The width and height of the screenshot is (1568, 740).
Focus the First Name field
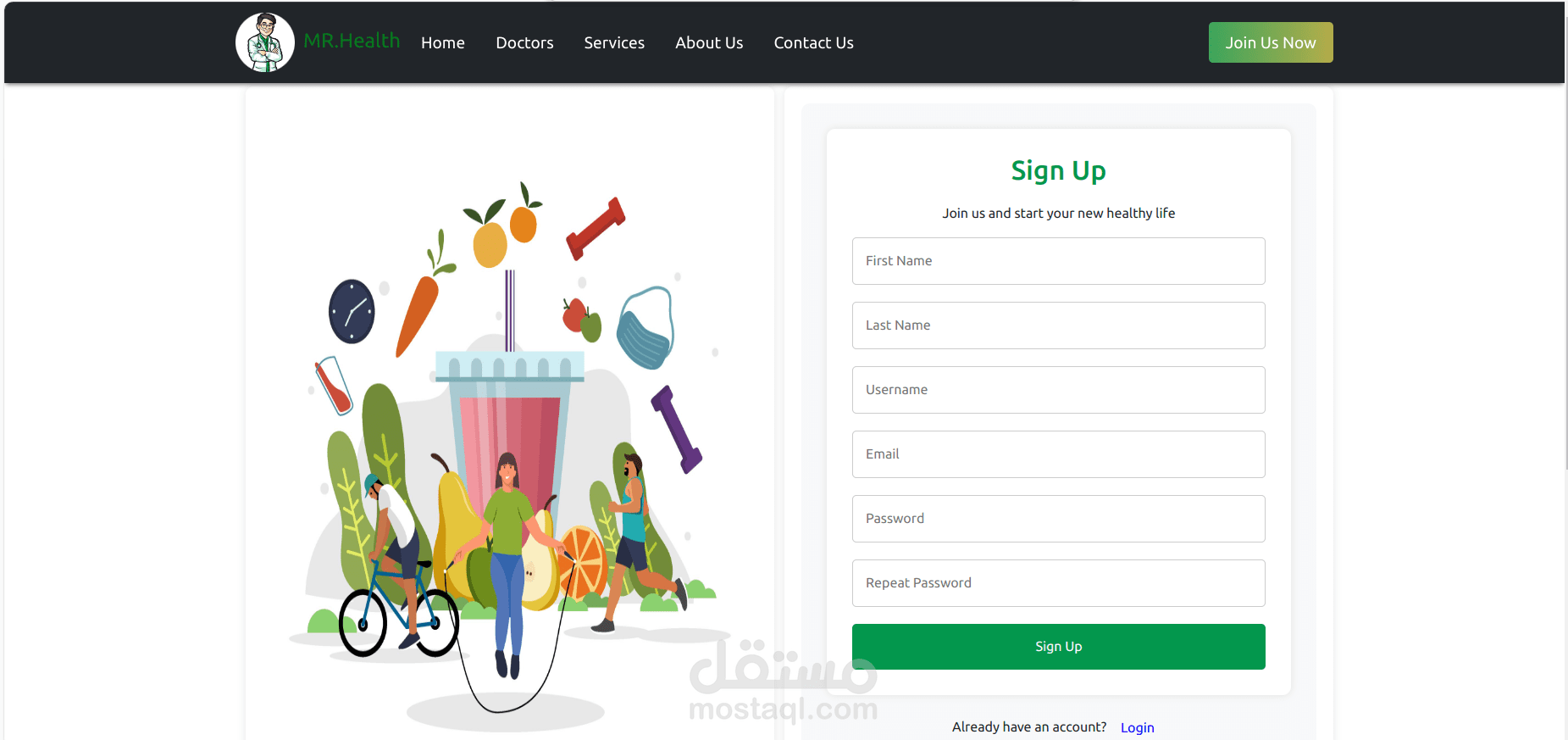[x=1059, y=261]
